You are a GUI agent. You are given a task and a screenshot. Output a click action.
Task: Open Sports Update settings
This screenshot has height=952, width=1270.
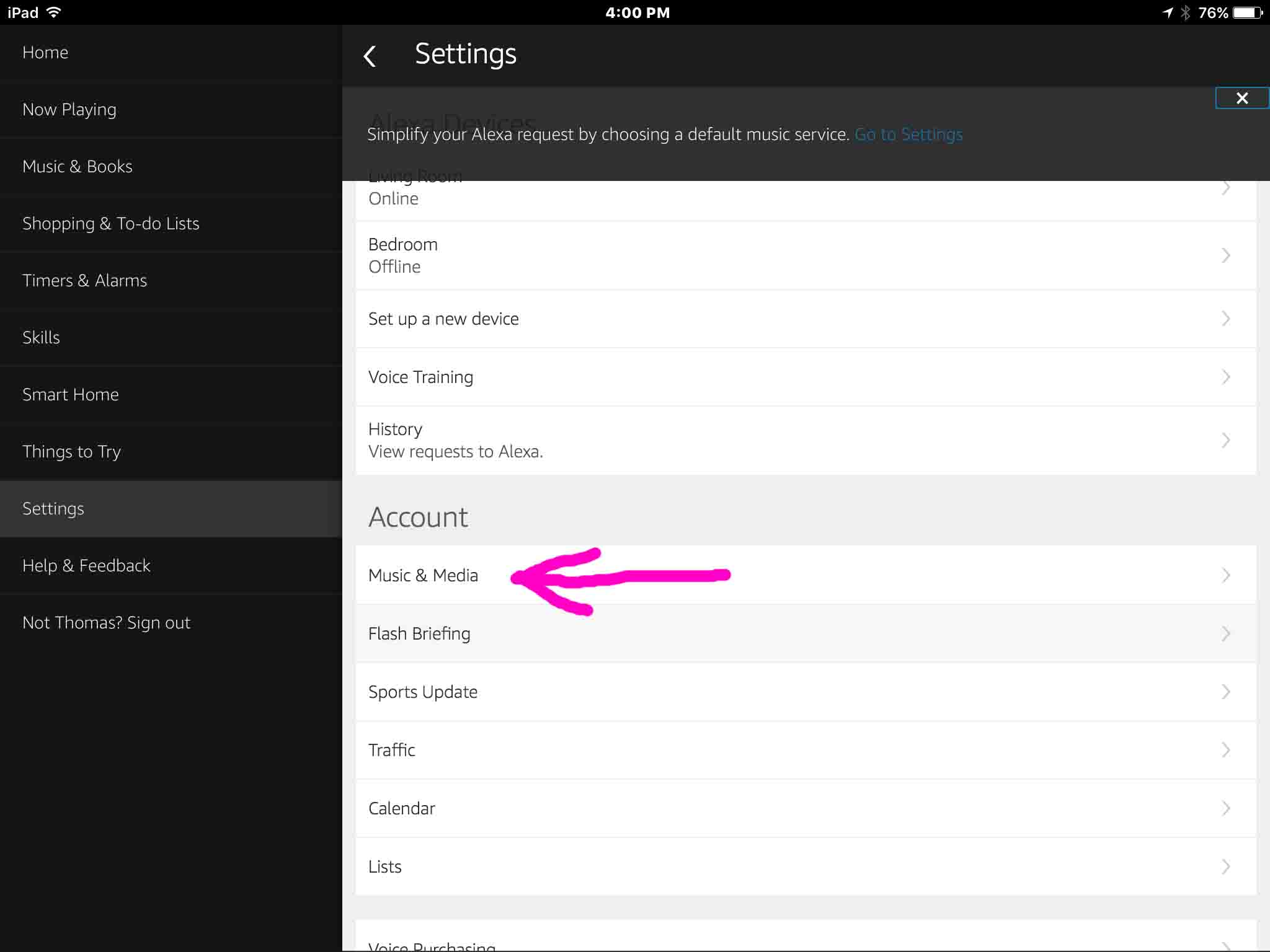pyautogui.click(x=806, y=692)
